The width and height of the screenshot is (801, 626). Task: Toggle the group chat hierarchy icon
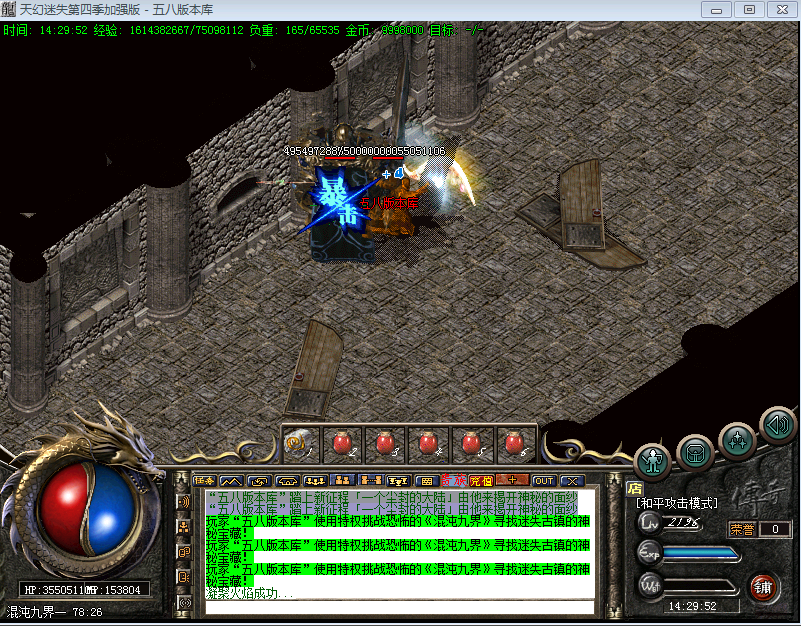click(184, 527)
